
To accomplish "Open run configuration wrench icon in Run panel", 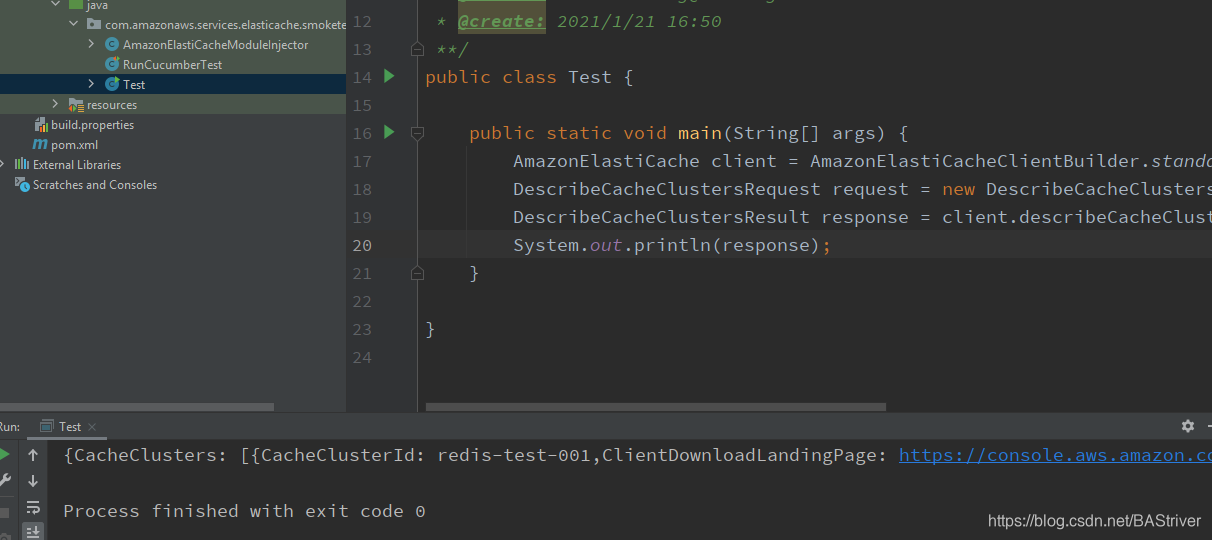I will [4, 480].
